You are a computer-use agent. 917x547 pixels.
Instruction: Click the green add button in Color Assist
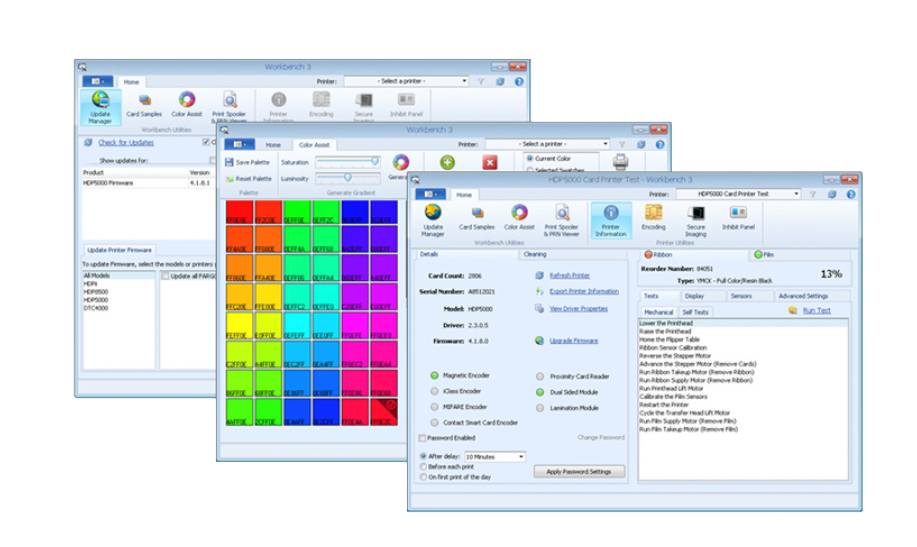tap(447, 162)
